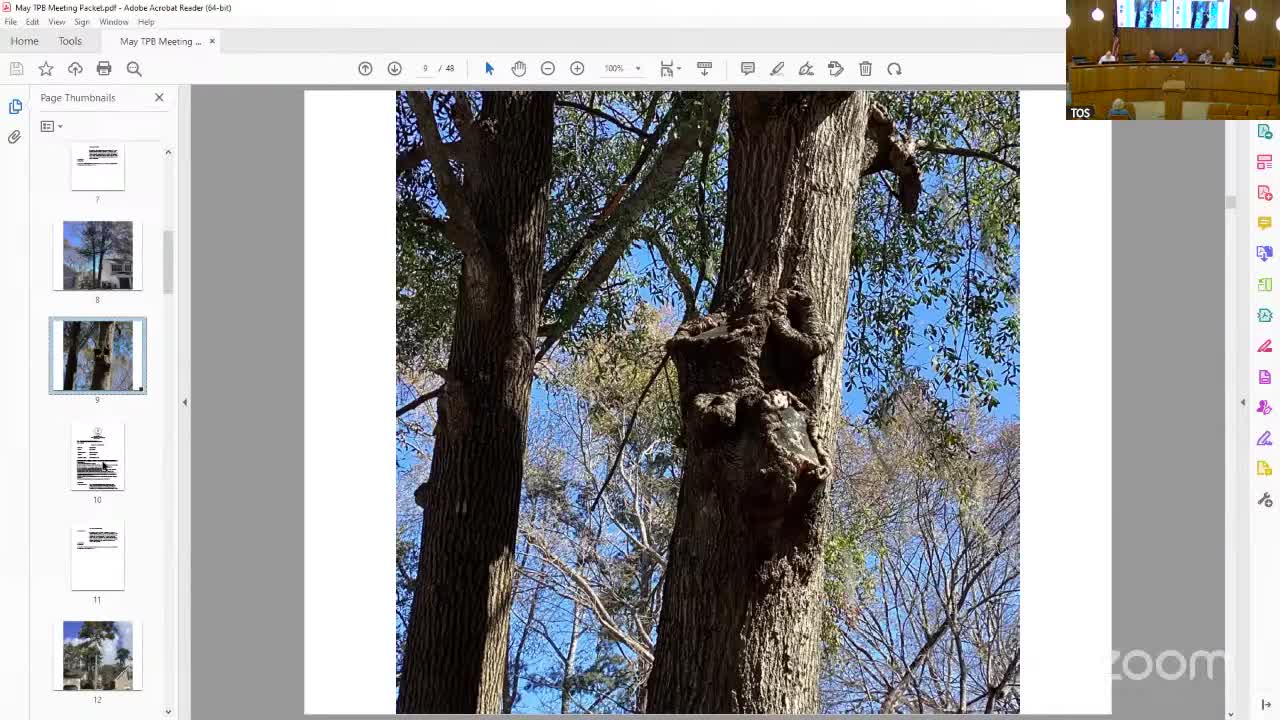Click the zoom out minus icon
This screenshot has height=720, width=1280.
click(x=548, y=69)
